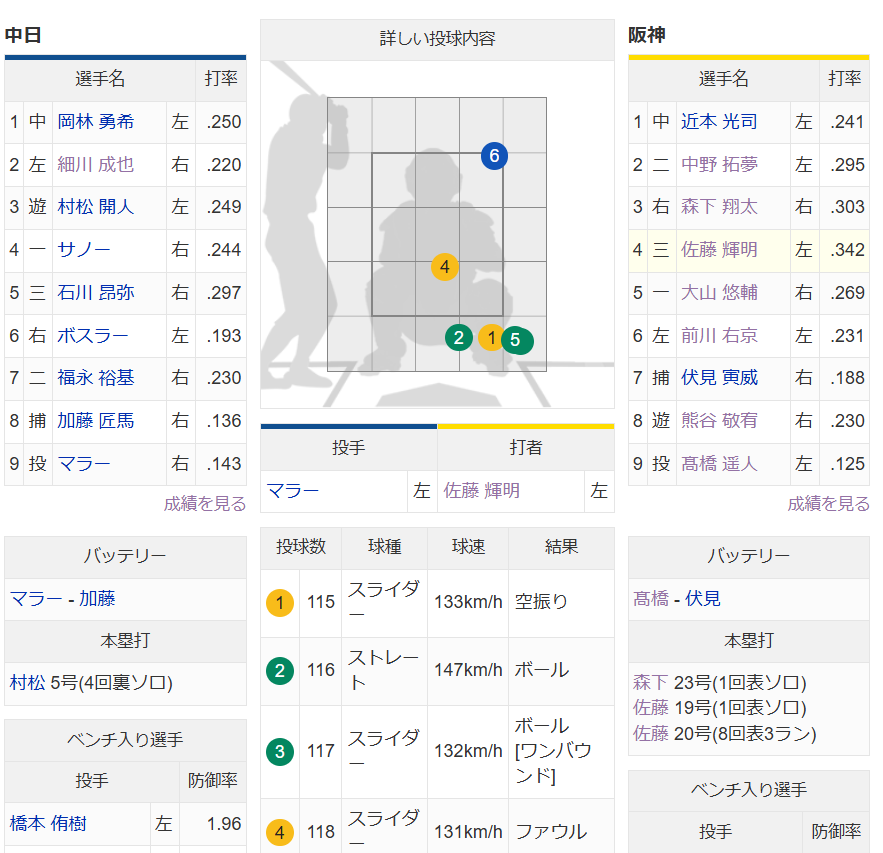Click 佐藤 19号 home run entry
Screen dimensions: 883x853
coord(720,708)
